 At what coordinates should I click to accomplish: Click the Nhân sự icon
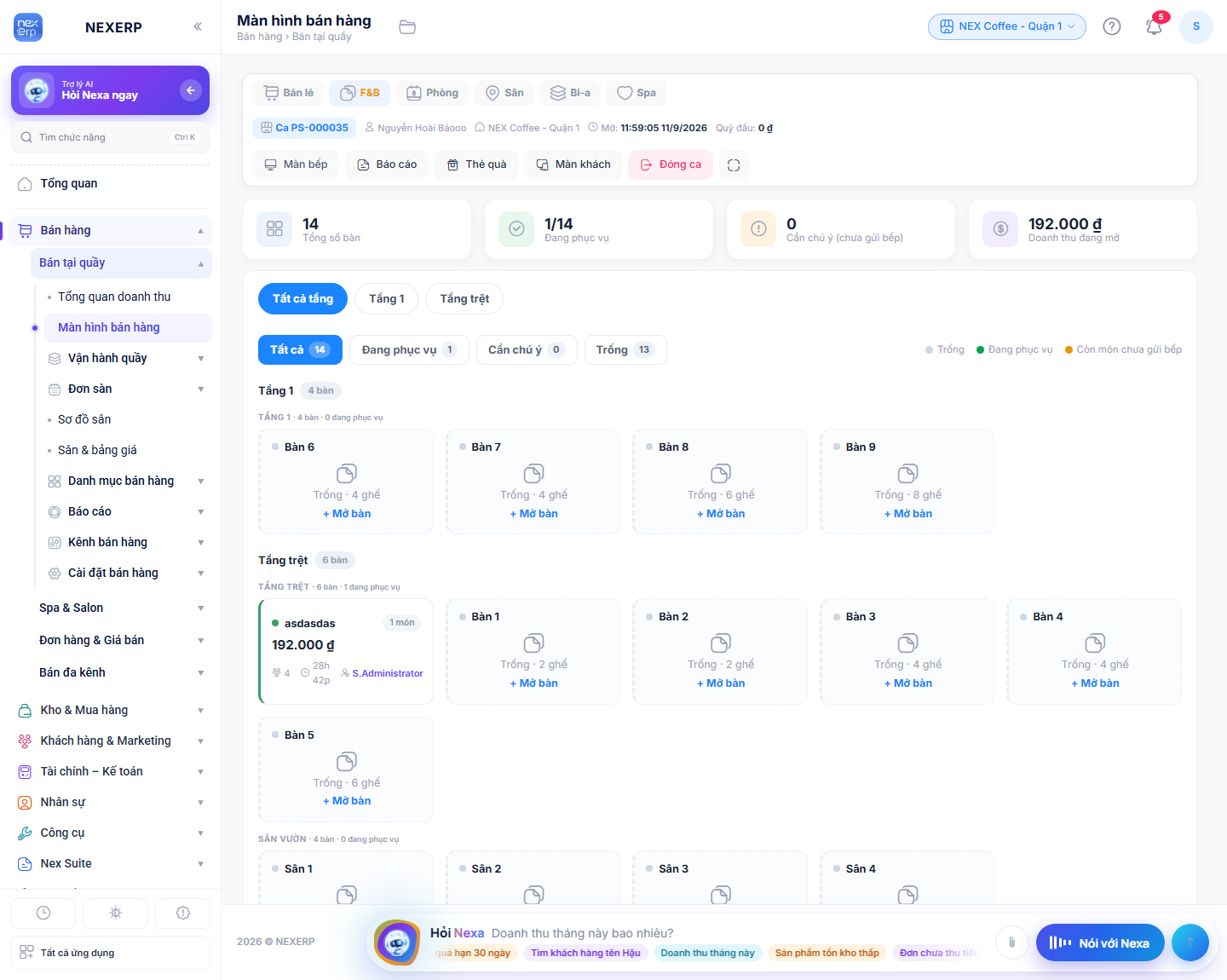25,803
